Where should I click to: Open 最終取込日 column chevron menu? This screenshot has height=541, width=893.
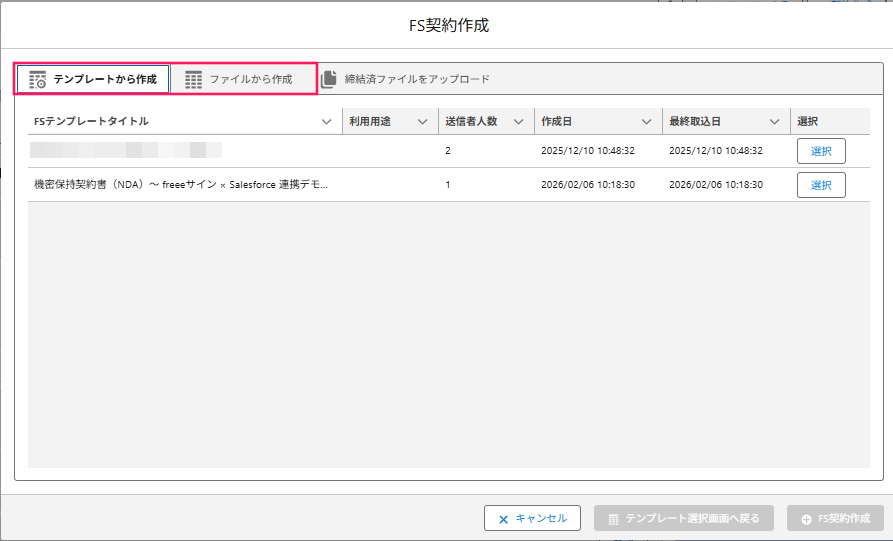point(775,121)
